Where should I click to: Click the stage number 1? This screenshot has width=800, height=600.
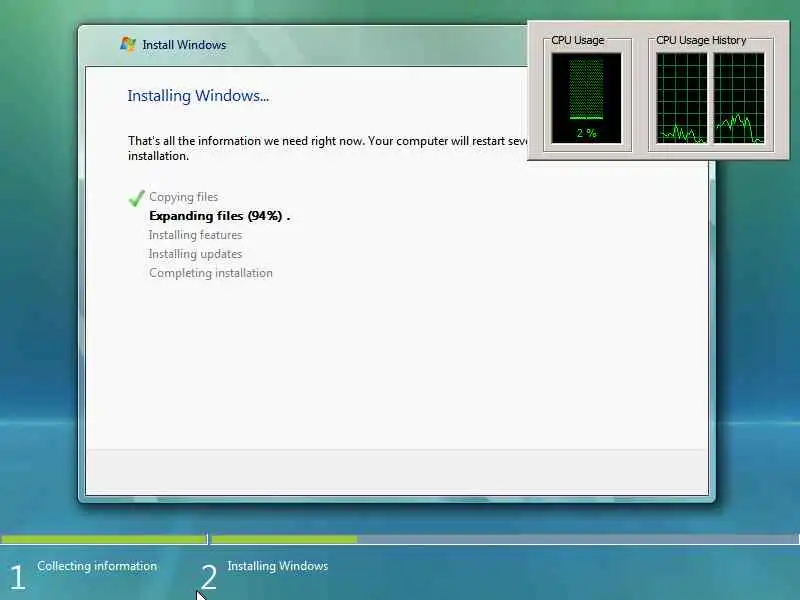17,578
